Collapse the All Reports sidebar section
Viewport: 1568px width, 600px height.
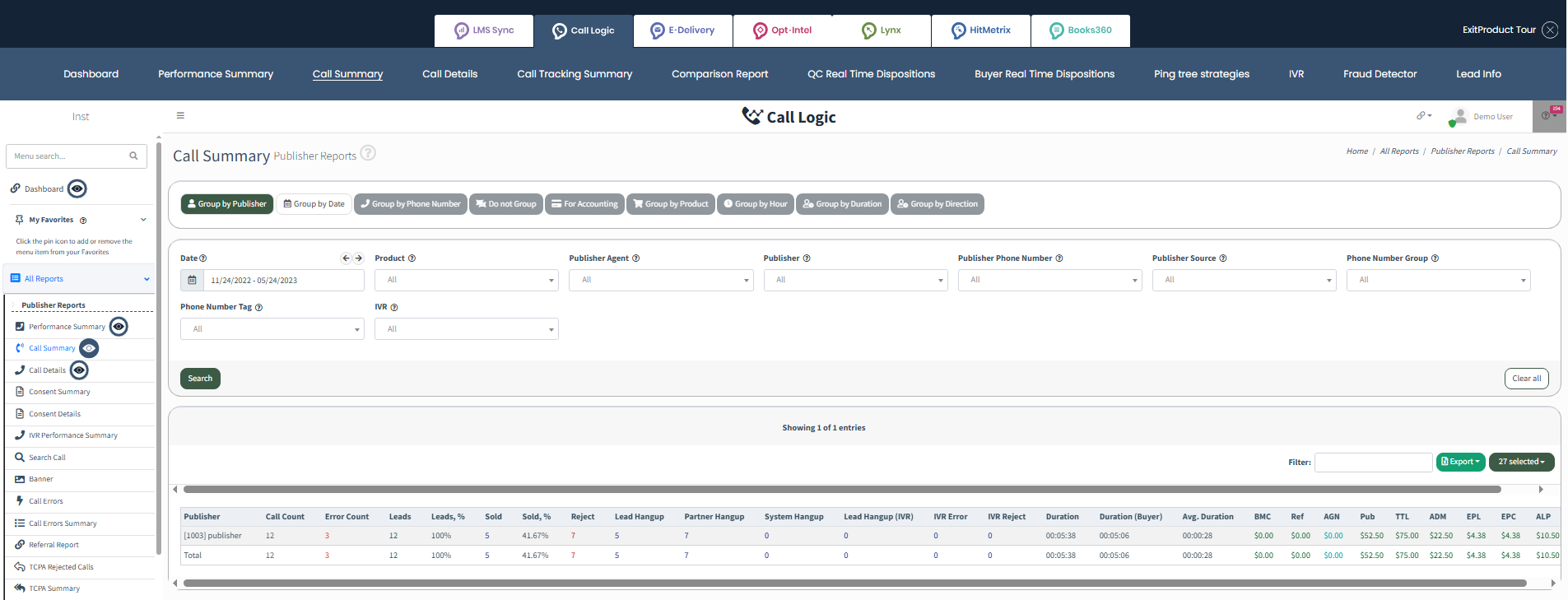[x=147, y=279]
